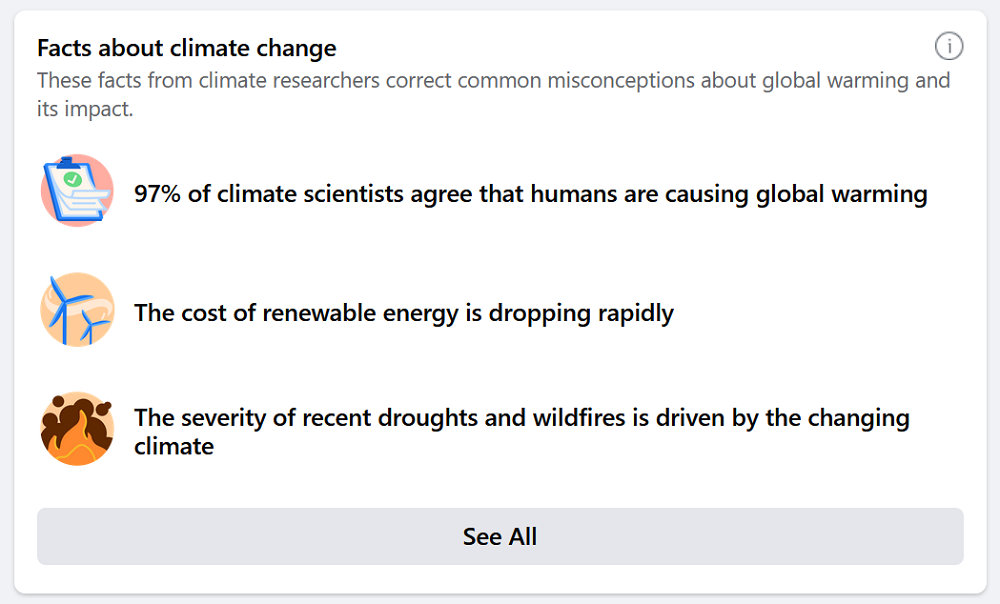The width and height of the screenshot is (1000, 604).
Task: Click the "Facts about climate change" heading
Action: [187, 48]
